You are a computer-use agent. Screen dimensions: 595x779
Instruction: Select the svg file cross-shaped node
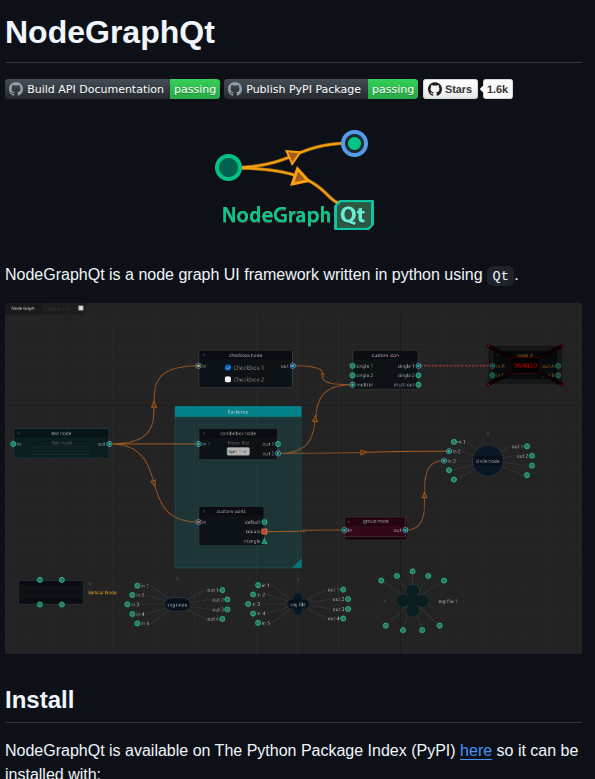(298, 604)
